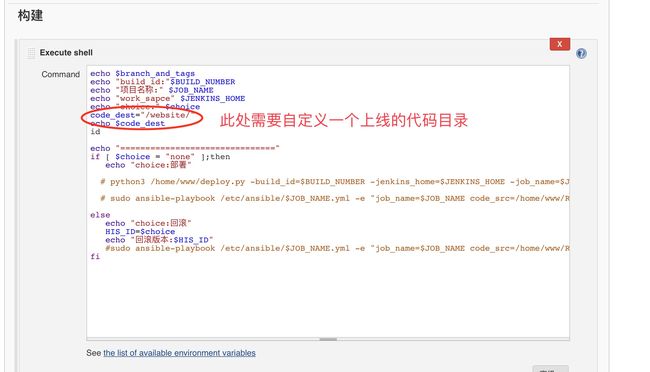Grab the Execute shell drag handle
650x372 pixels.
(31, 53)
